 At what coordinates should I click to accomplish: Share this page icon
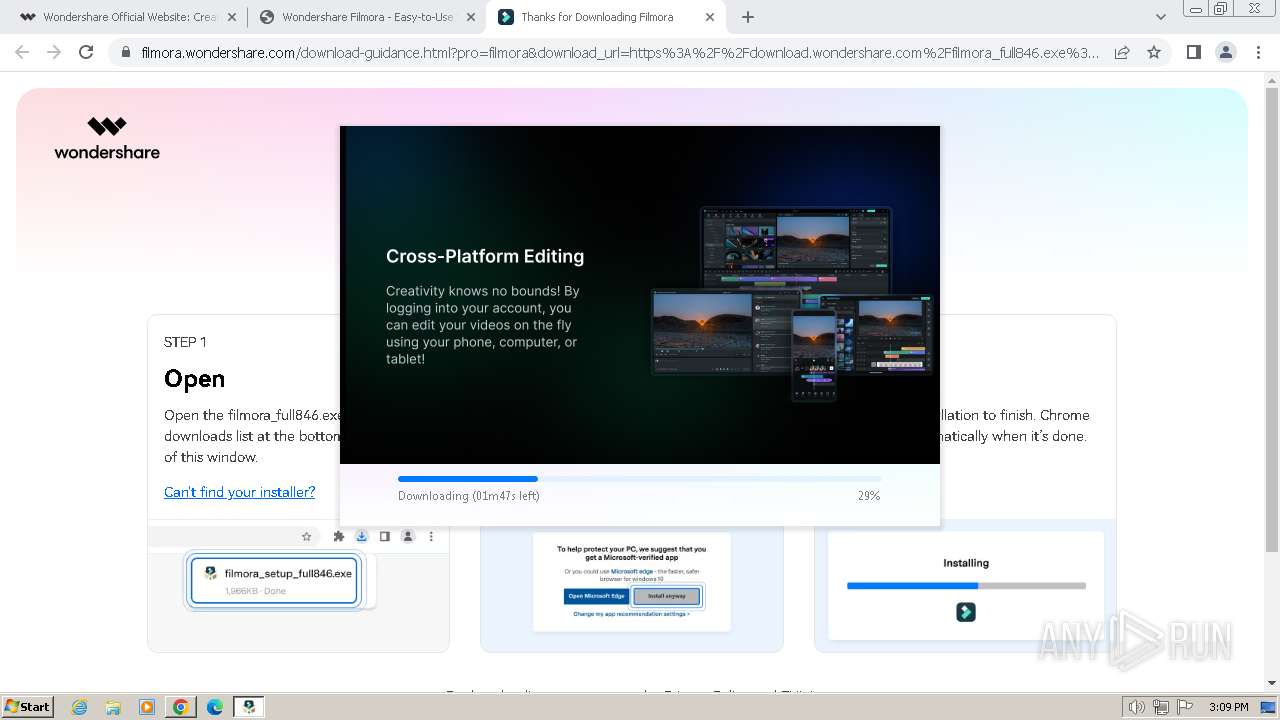[1122, 52]
